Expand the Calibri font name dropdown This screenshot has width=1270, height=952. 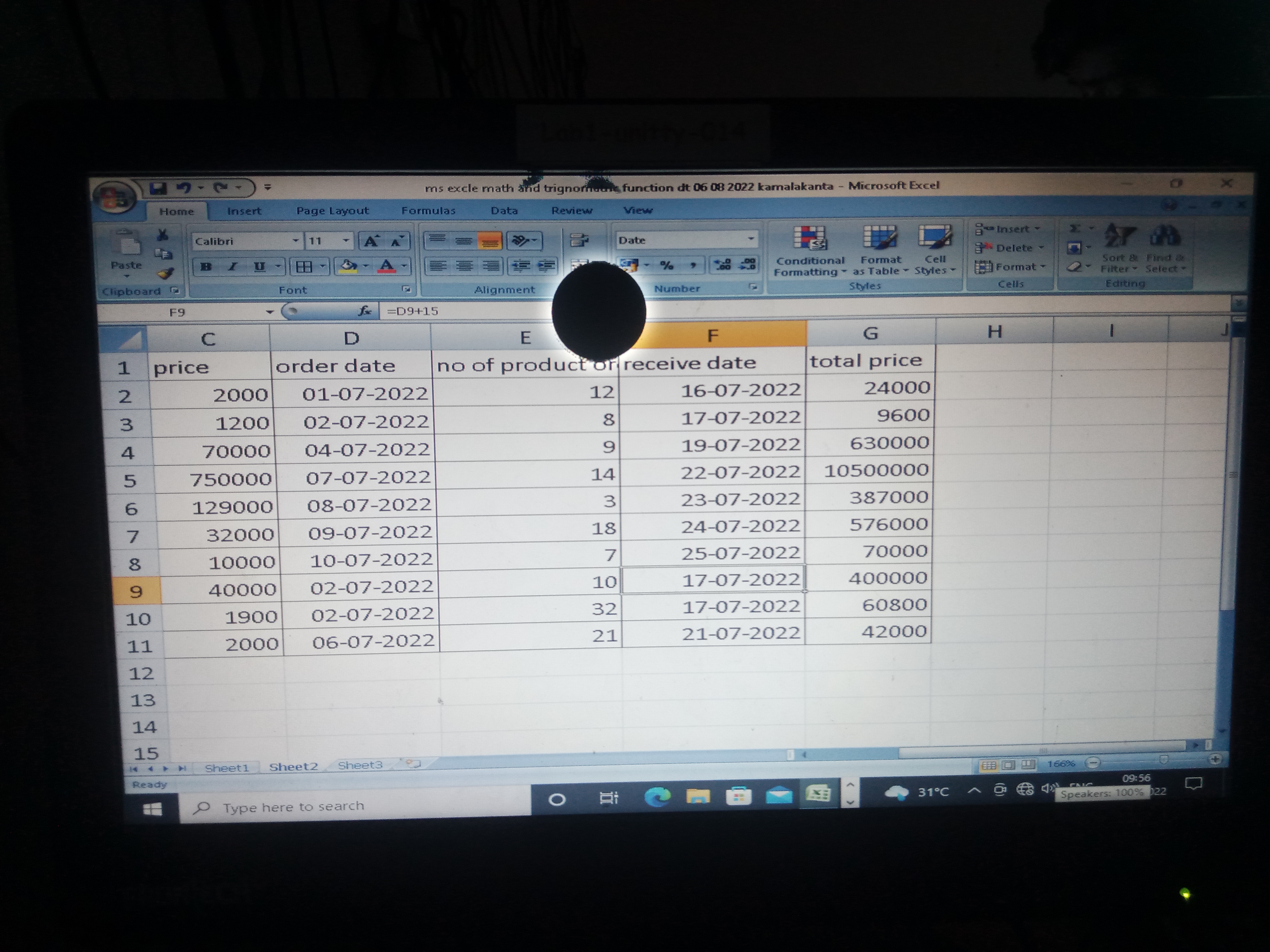(296, 240)
